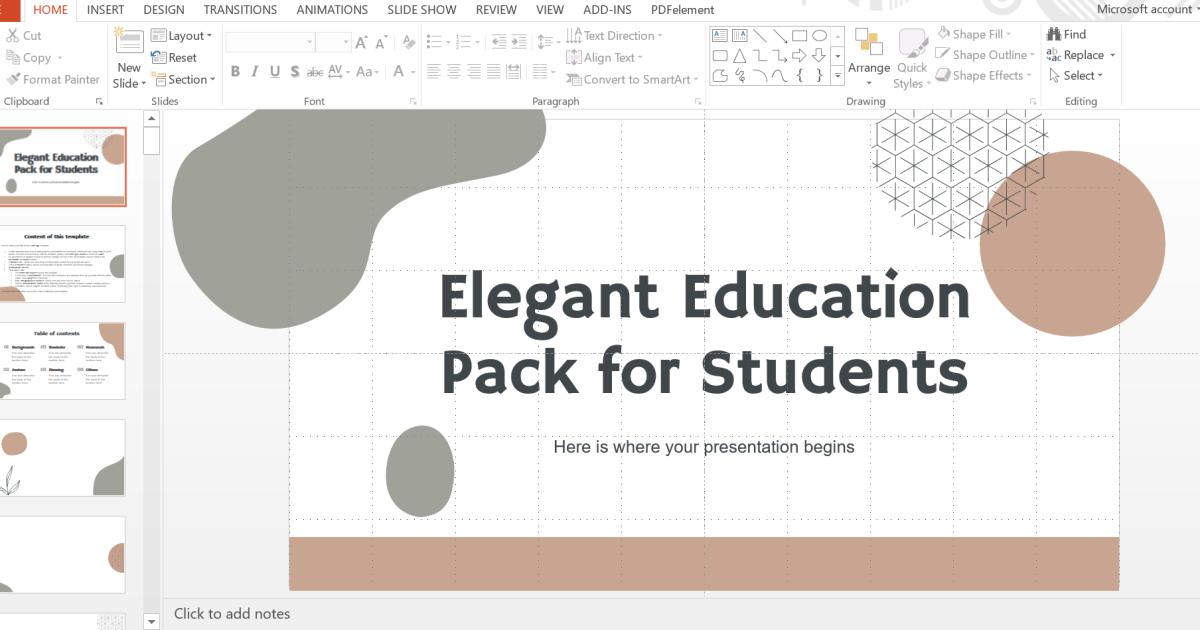Switch to the DESIGN tab
The height and width of the screenshot is (630, 1200).
163,10
